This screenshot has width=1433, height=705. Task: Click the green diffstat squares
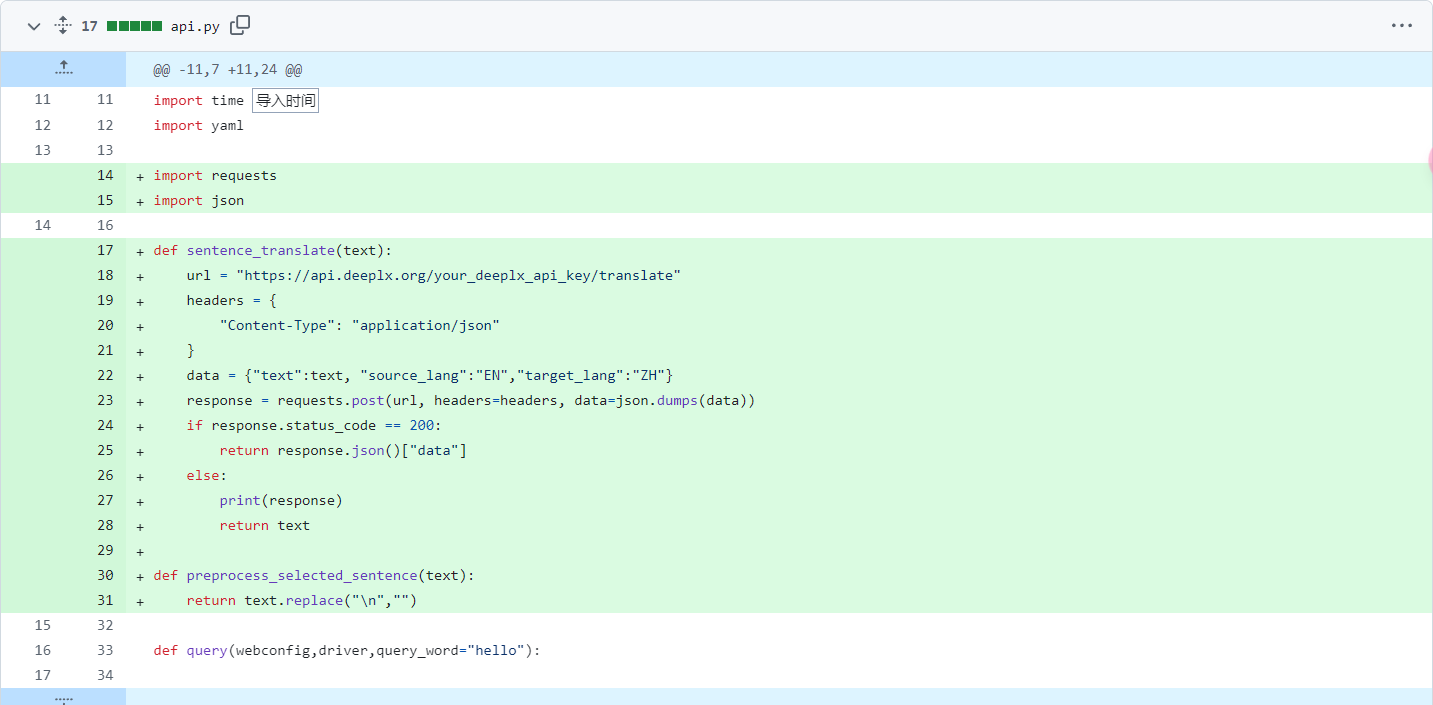pos(134,26)
